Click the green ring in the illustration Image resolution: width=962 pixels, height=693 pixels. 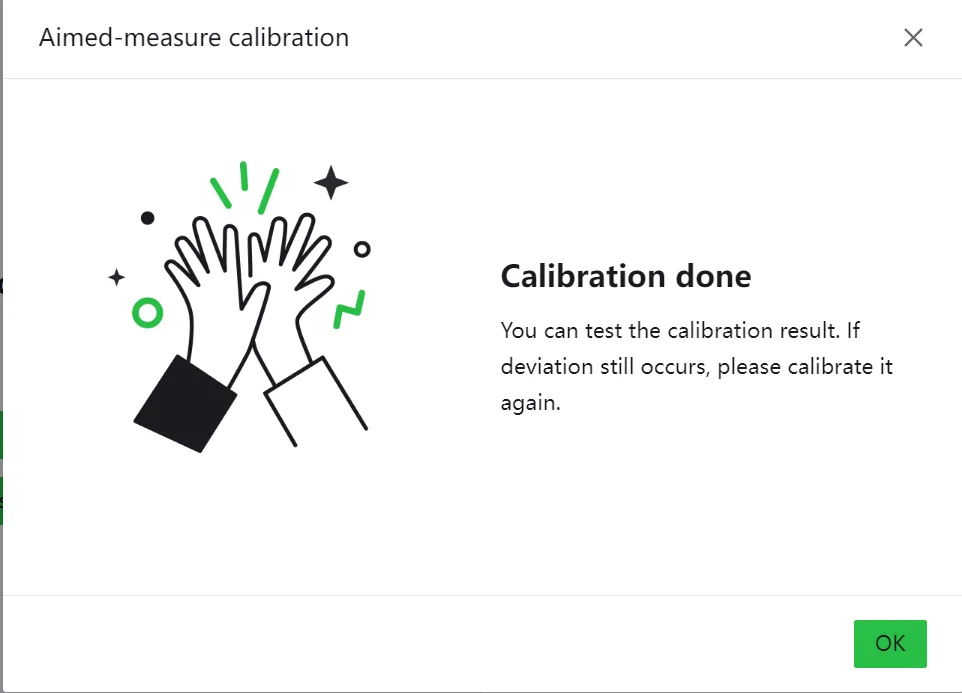147,313
